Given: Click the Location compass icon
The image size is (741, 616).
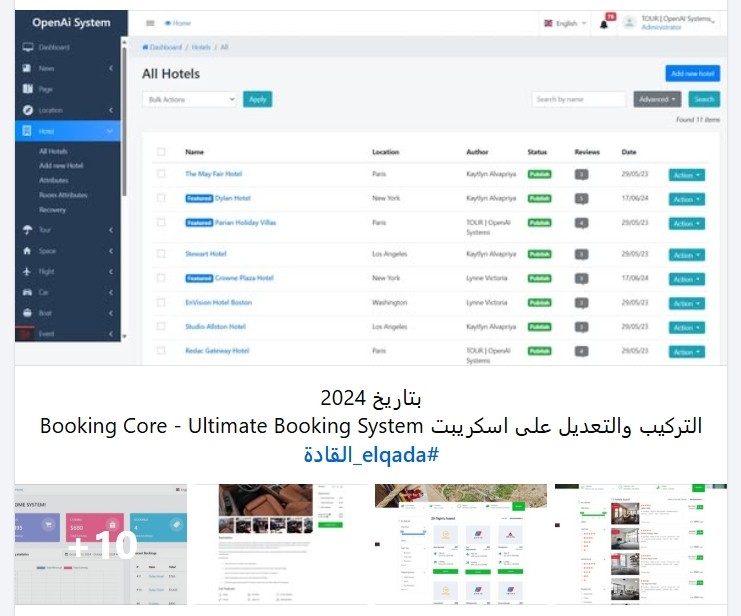Looking at the screenshot, I should pyautogui.click(x=28, y=110).
